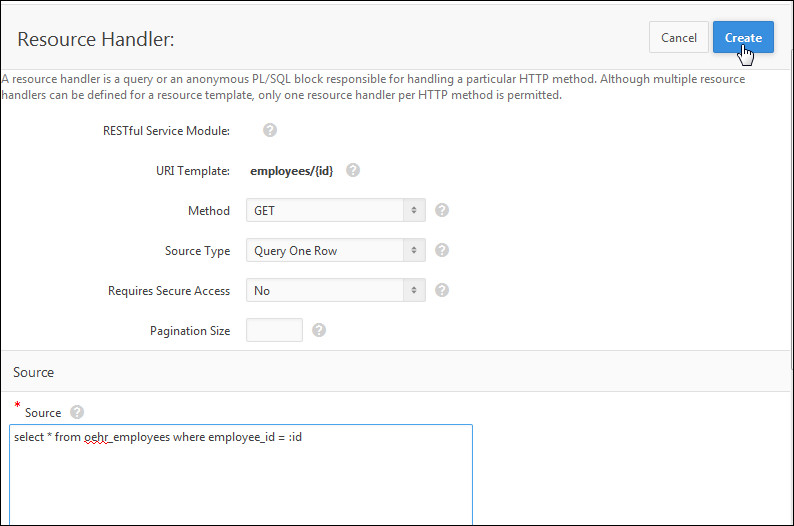Click the Cancel button
The image size is (794, 526).
[x=679, y=38]
